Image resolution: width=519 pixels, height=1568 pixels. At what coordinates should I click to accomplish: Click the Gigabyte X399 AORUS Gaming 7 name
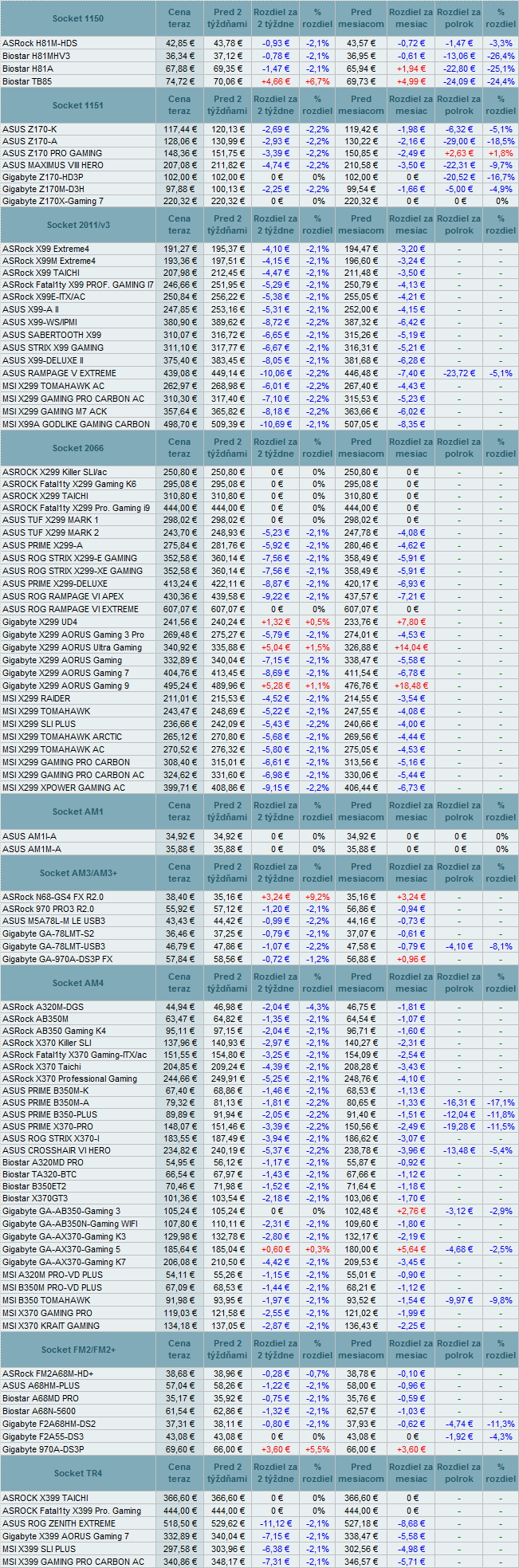coord(65,1536)
